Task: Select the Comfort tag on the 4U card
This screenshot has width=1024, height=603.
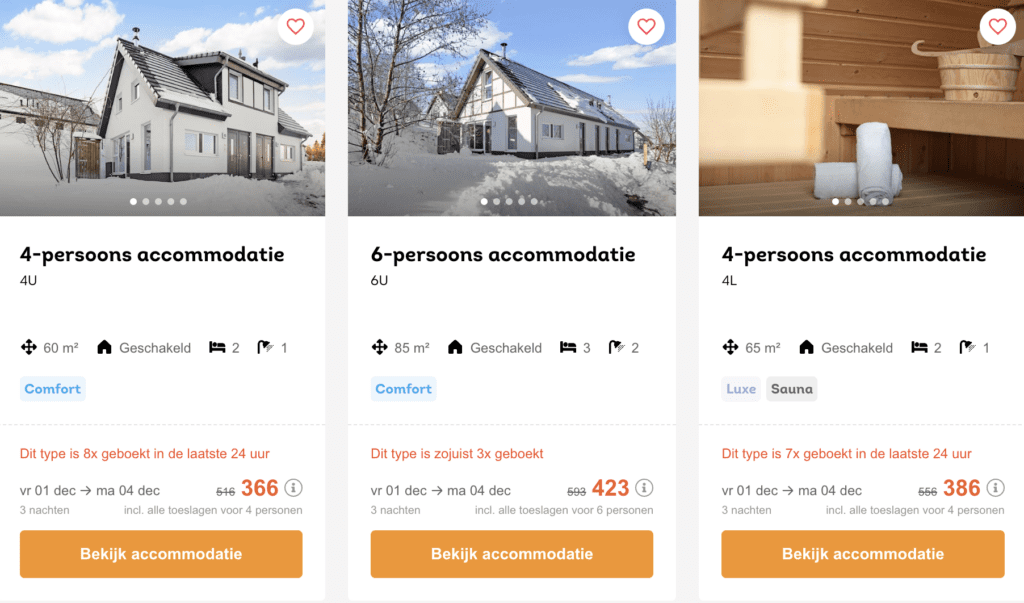Action: point(52,389)
